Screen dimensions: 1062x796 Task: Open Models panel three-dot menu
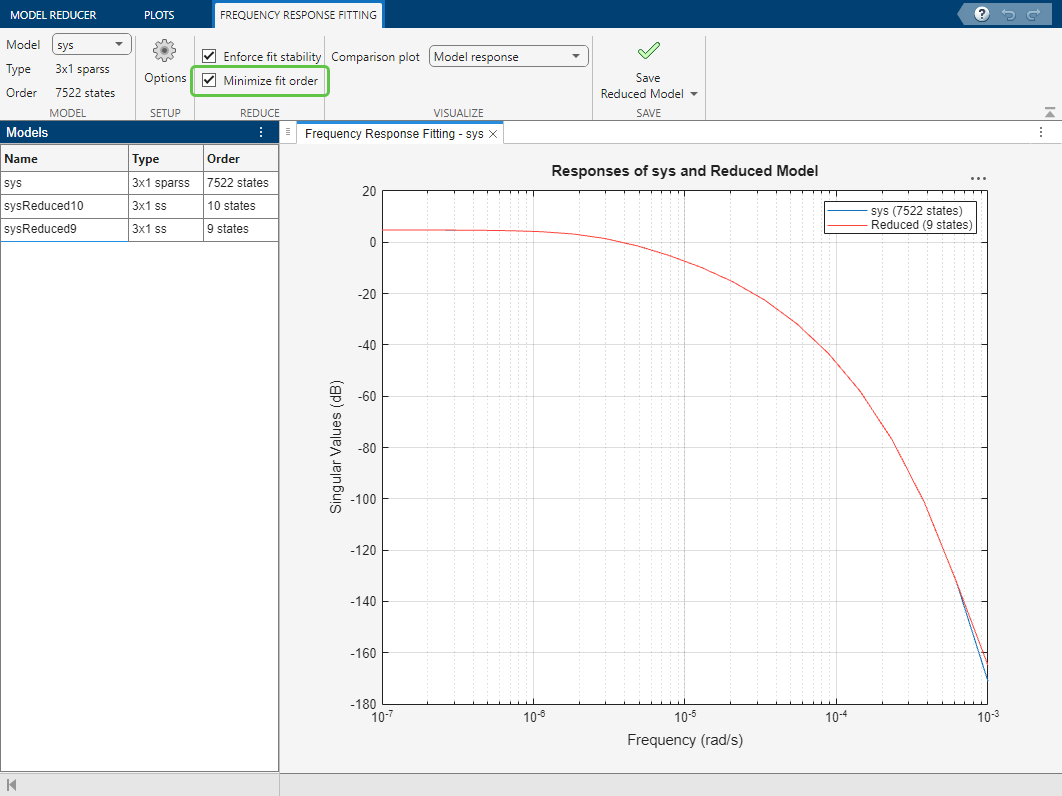tap(261, 132)
